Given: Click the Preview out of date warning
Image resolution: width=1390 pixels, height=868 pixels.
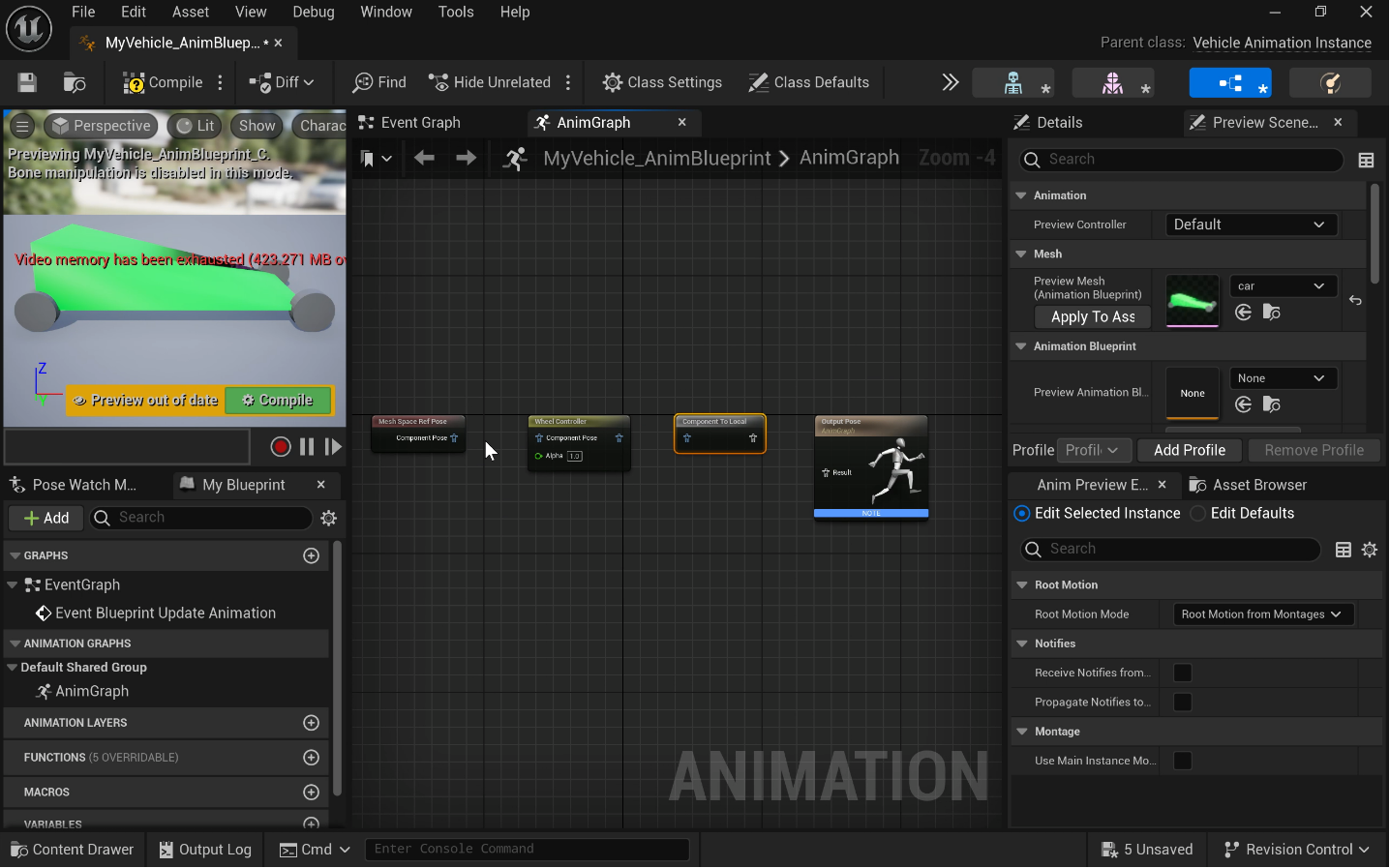Looking at the screenshot, I should pos(145,401).
